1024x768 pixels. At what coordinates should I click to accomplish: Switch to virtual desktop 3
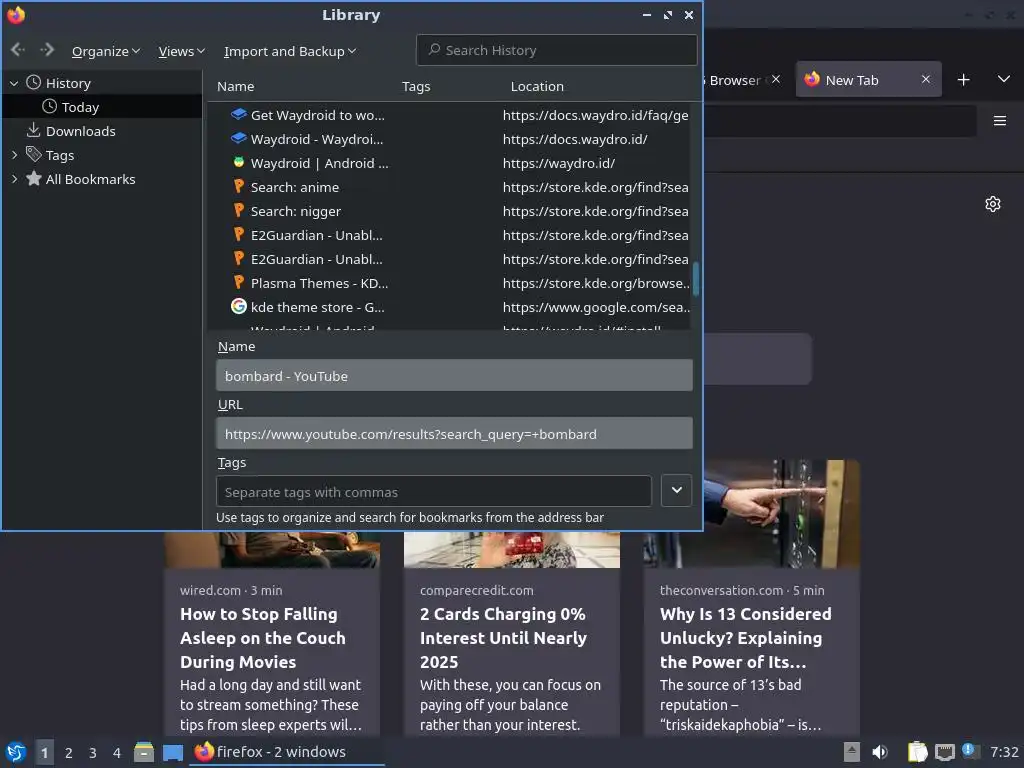click(x=93, y=753)
